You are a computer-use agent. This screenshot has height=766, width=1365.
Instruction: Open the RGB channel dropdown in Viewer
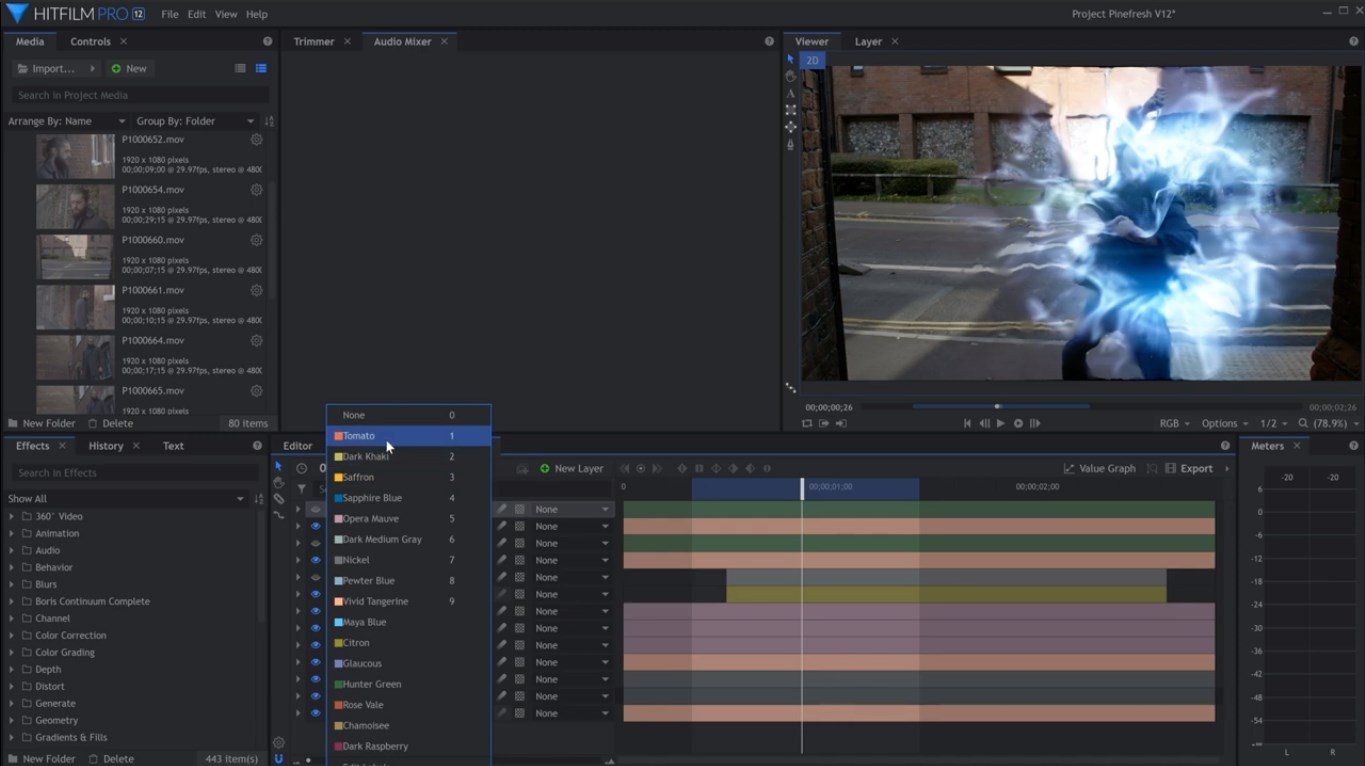pos(1174,423)
